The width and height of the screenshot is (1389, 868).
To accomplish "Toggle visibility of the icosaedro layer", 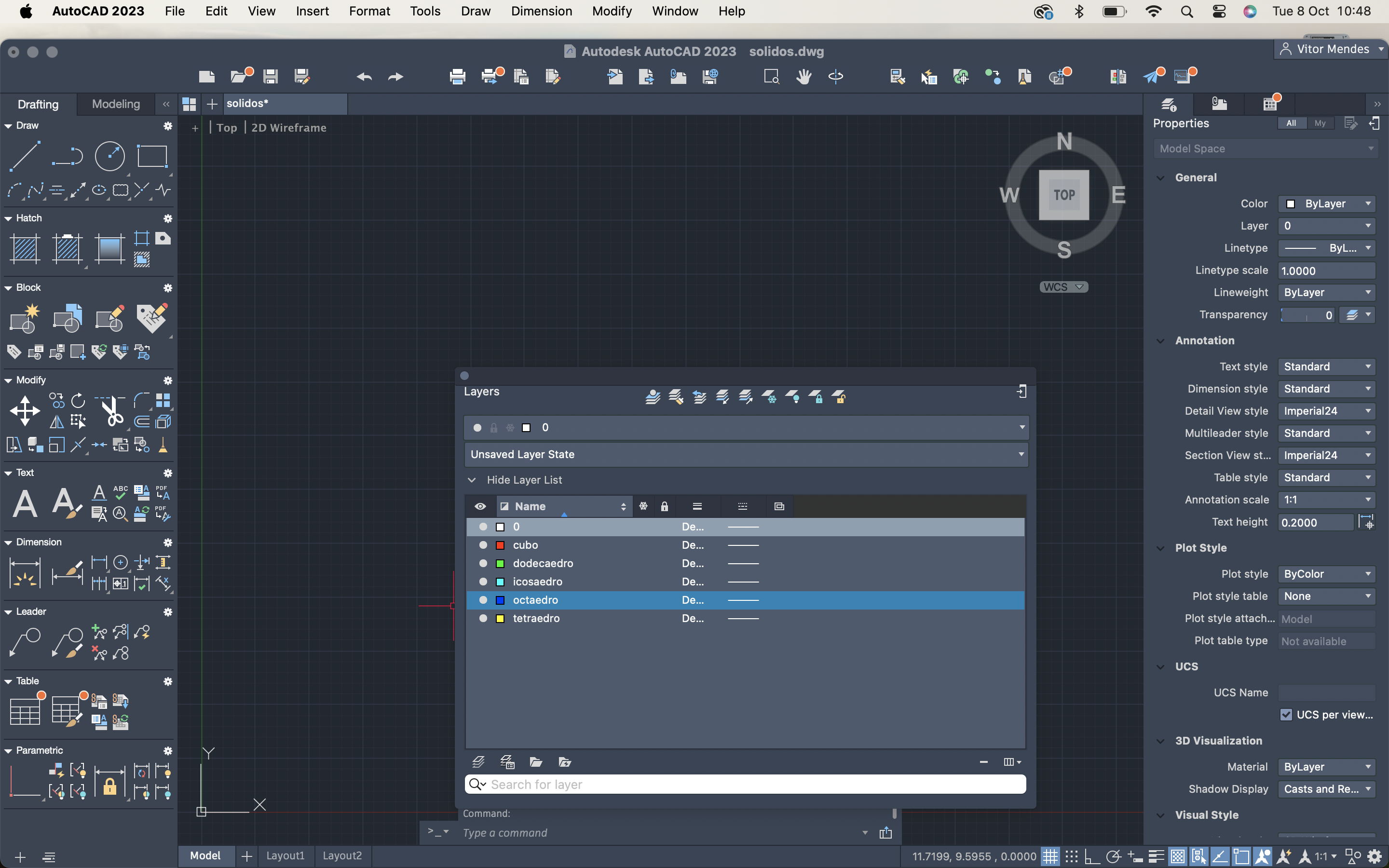I will pyautogui.click(x=483, y=582).
